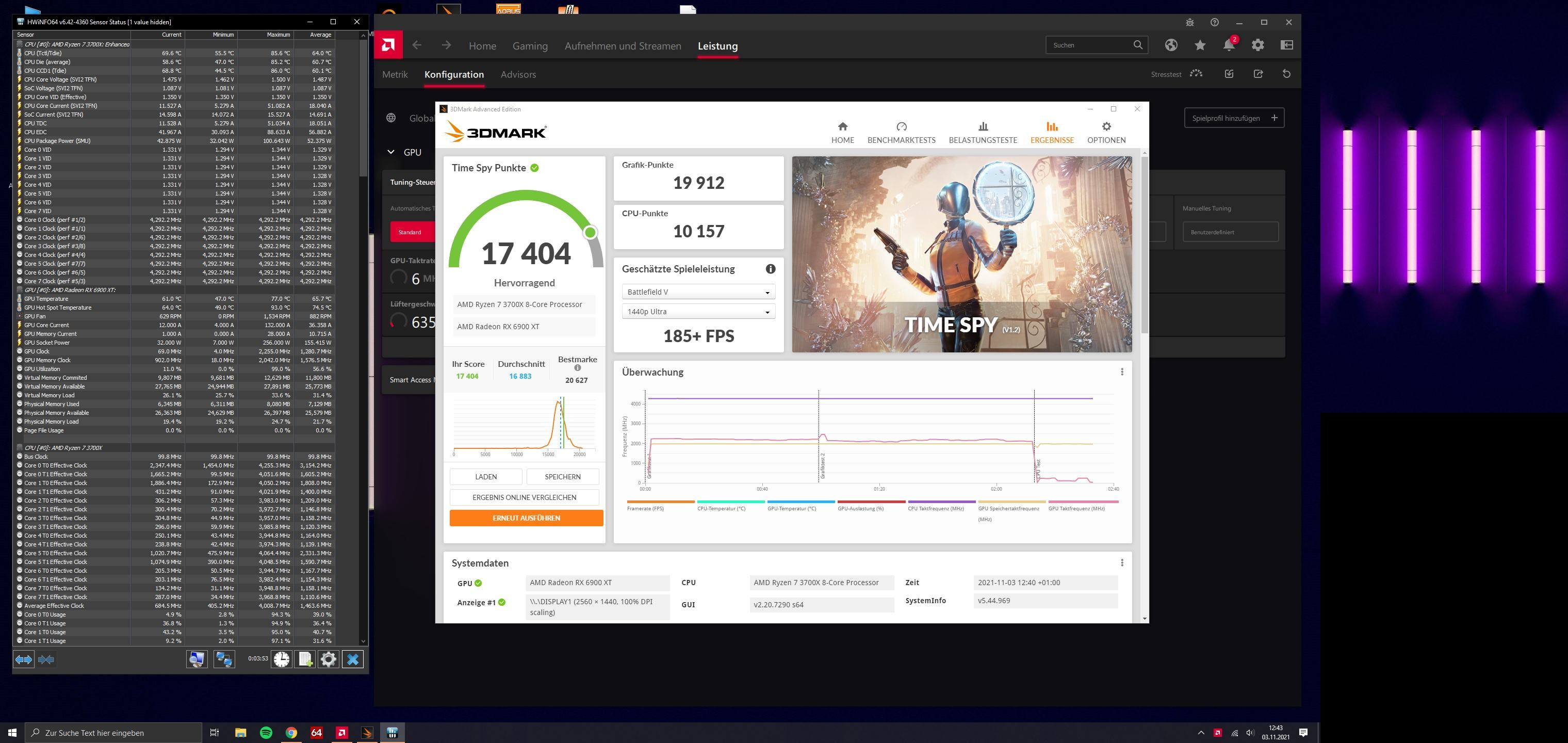Open HWiNFO sensor settings gear
Image resolution: width=1568 pixels, height=743 pixels.
[328, 659]
